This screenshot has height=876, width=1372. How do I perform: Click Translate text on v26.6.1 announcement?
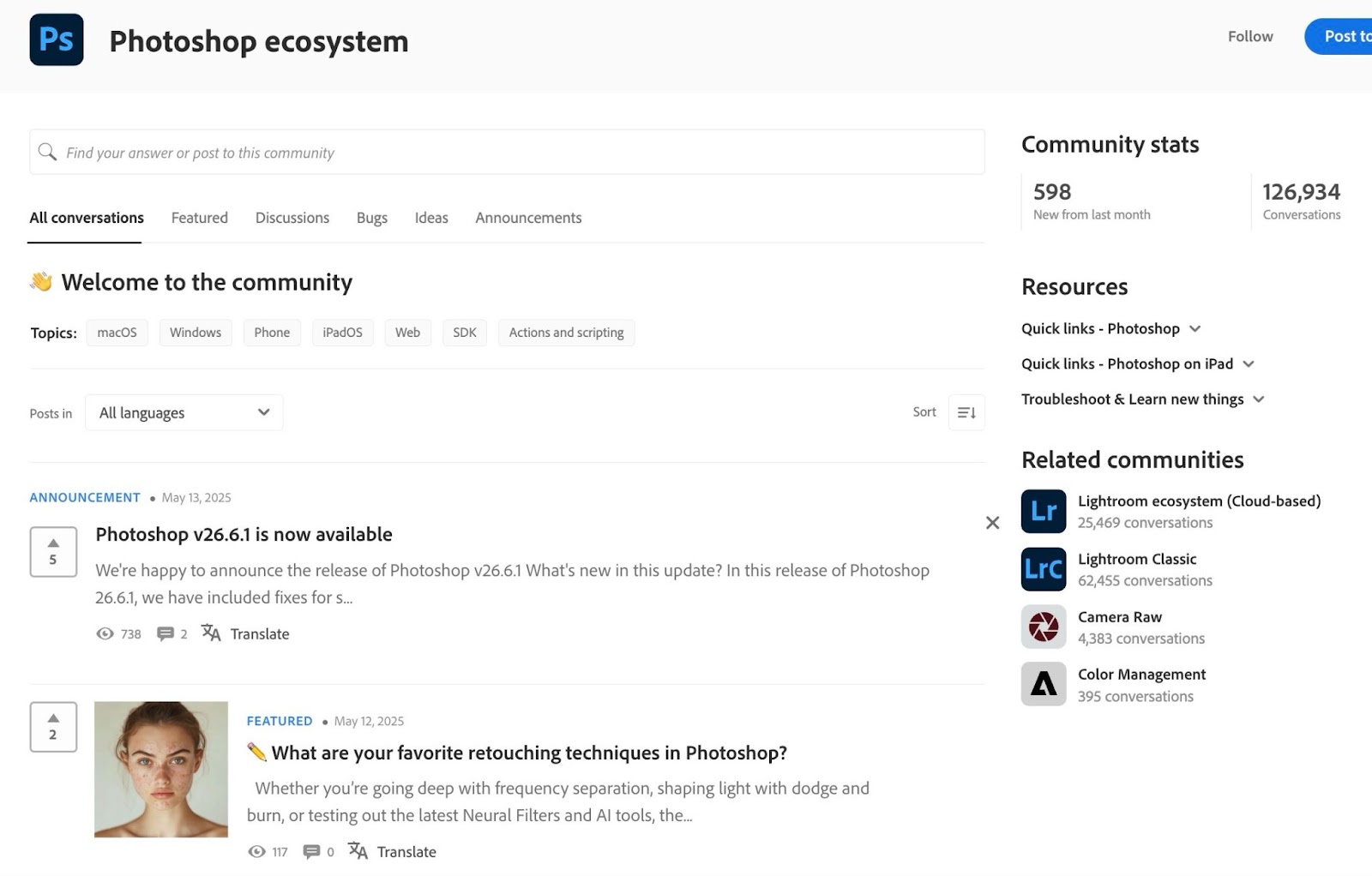coord(260,633)
